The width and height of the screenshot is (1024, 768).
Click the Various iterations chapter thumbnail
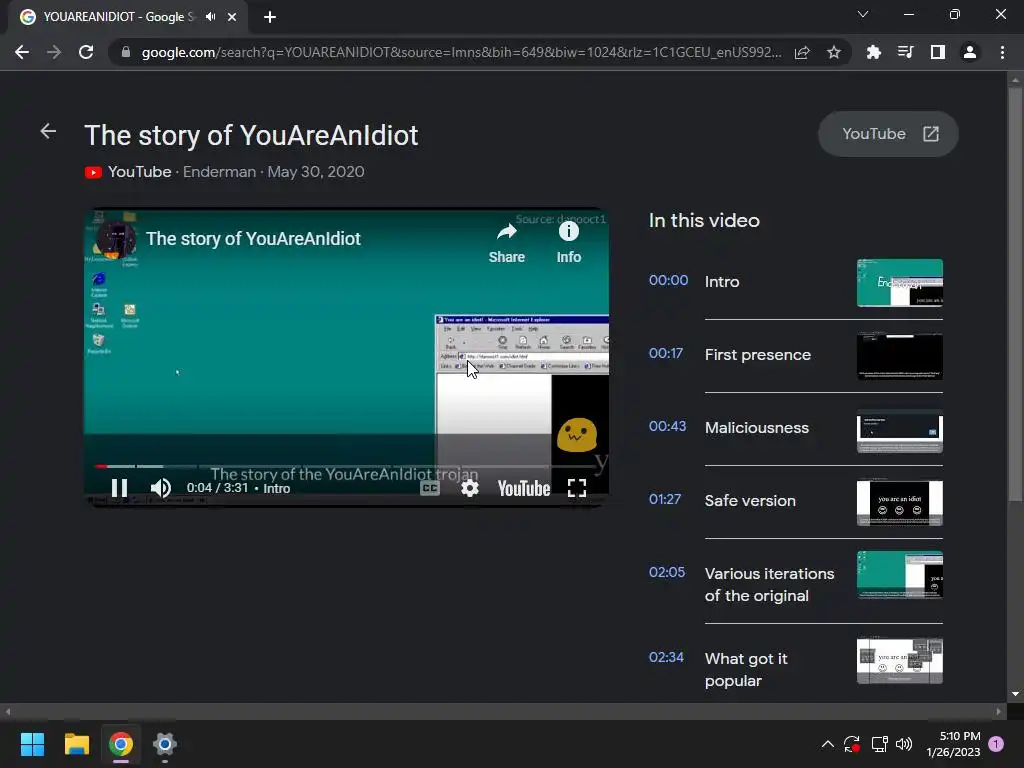(900, 575)
